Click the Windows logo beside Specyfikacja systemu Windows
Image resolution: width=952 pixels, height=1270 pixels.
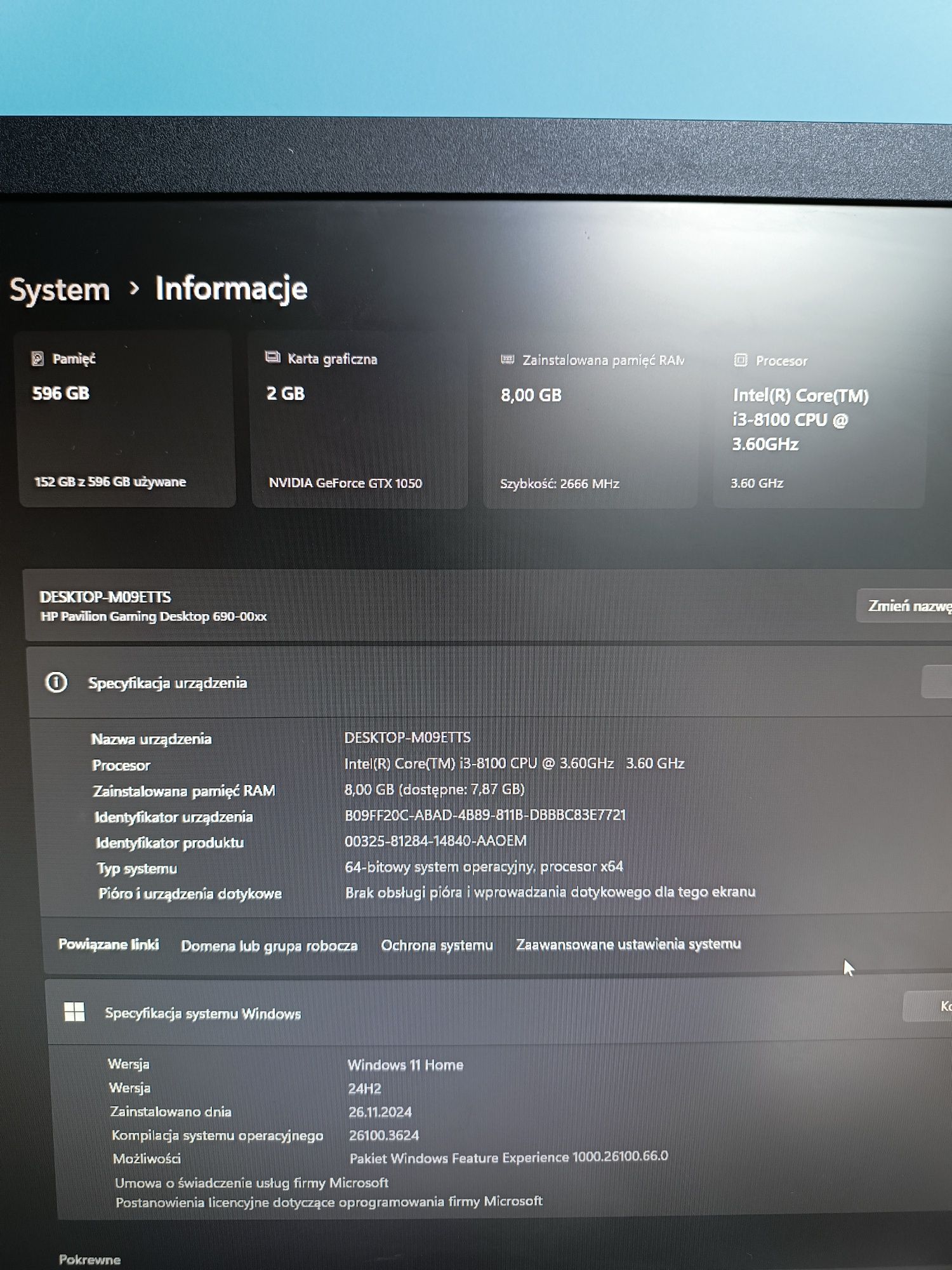click(x=74, y=1012)
